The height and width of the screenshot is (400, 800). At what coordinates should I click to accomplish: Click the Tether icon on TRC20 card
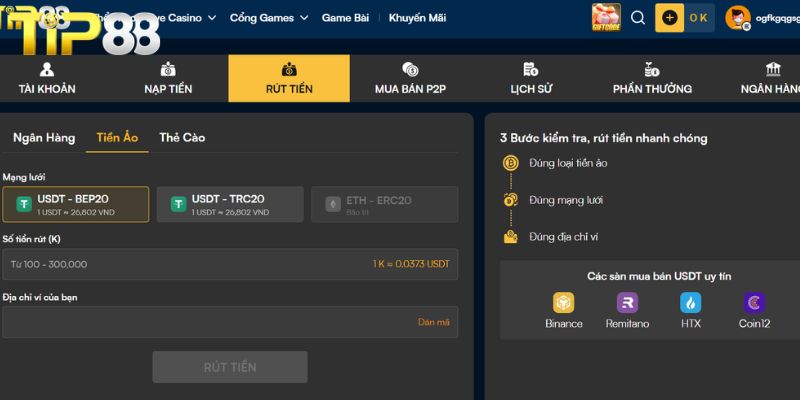(x=178, y=205)
